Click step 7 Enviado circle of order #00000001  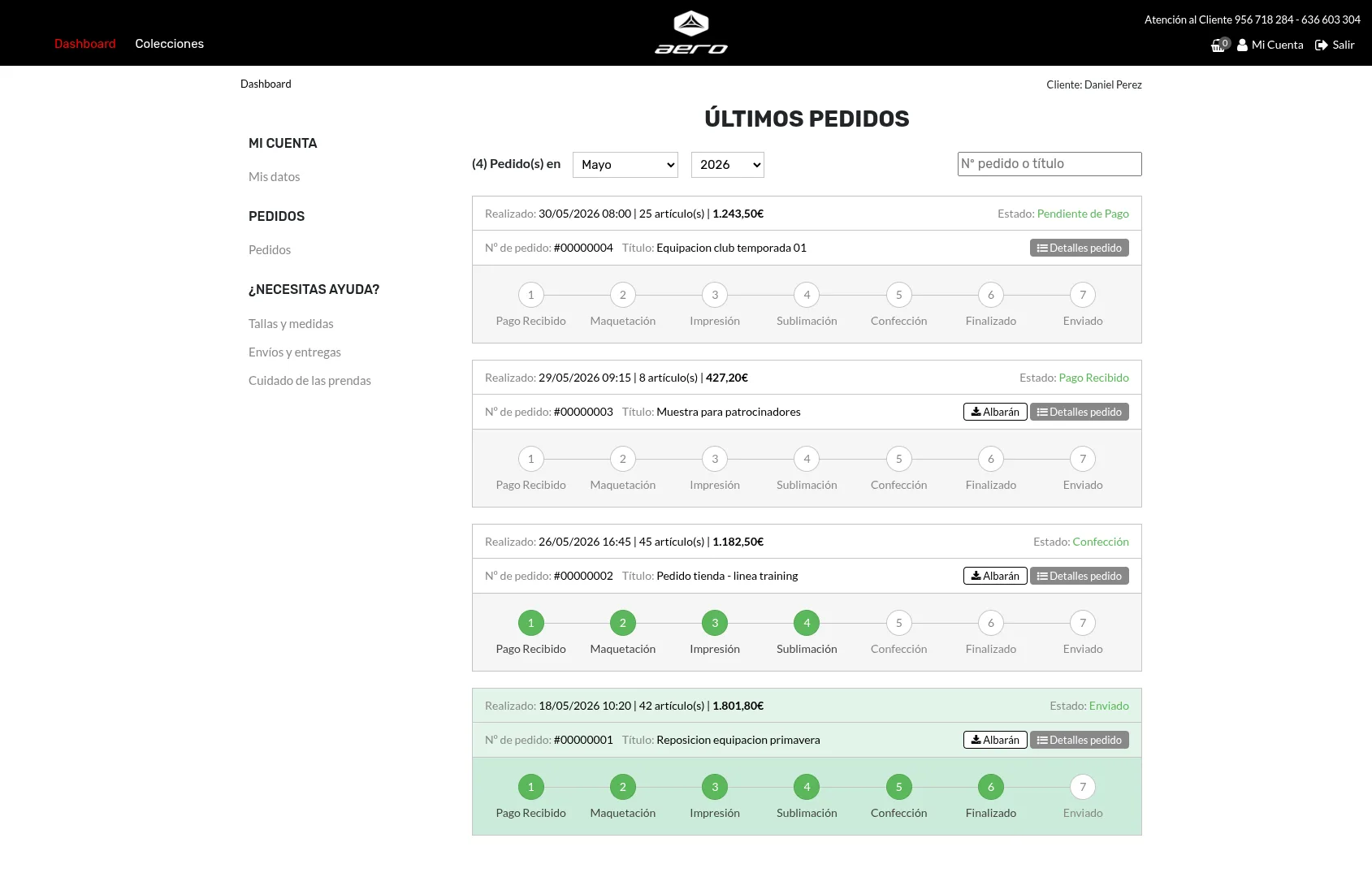(x=1083, y=787)
